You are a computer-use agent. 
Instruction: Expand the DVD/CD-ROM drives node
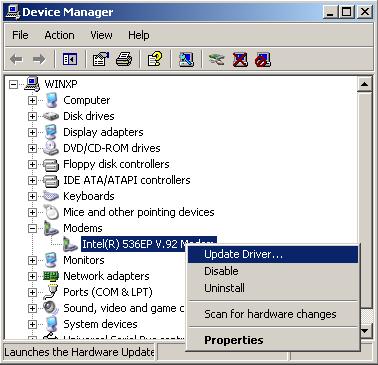(x=32, y=148)
